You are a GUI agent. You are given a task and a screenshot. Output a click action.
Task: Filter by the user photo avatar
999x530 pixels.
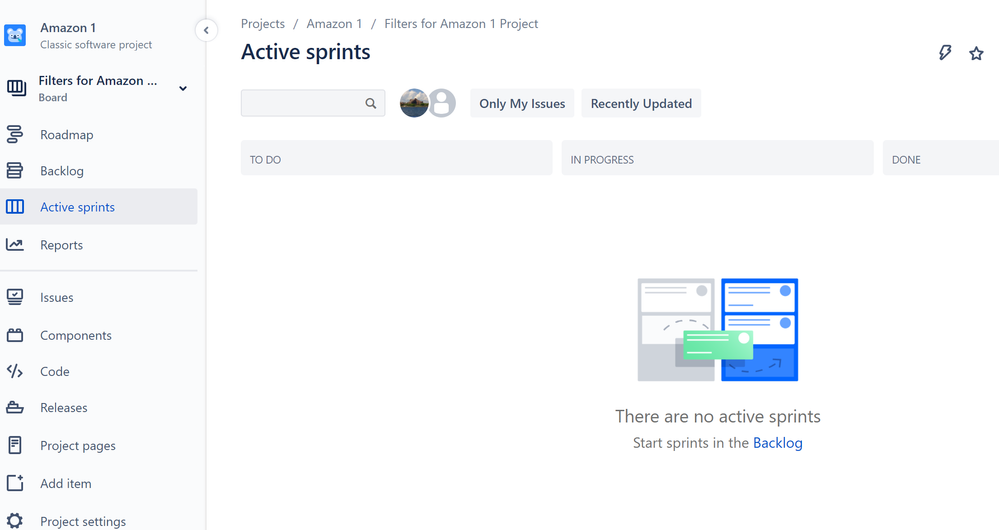point(414,103)
